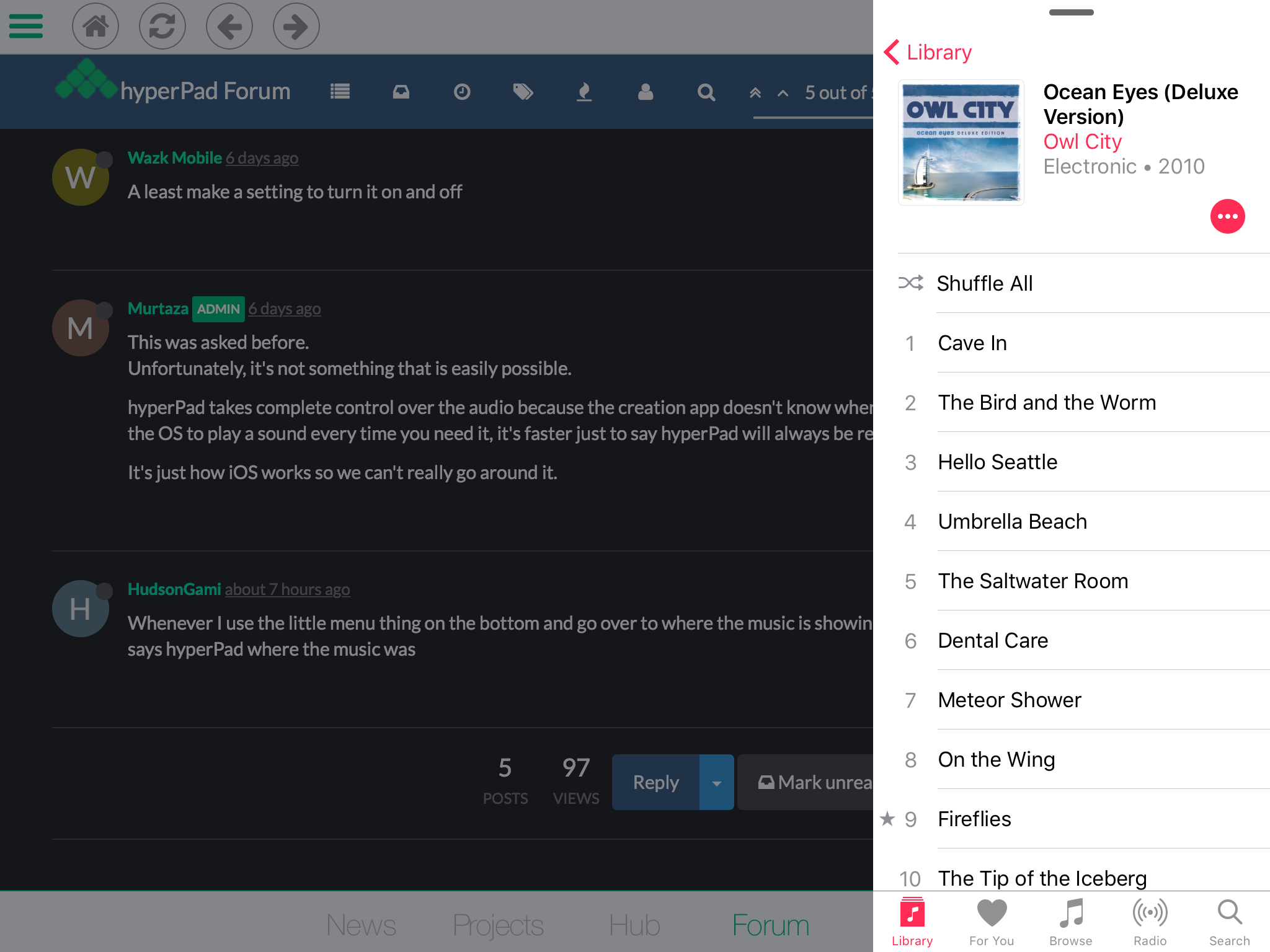Image resolution: width=1270 pixels, height=952 pixels.
Task: Open the Radio tab in Music
Action: coord(1150,922)
